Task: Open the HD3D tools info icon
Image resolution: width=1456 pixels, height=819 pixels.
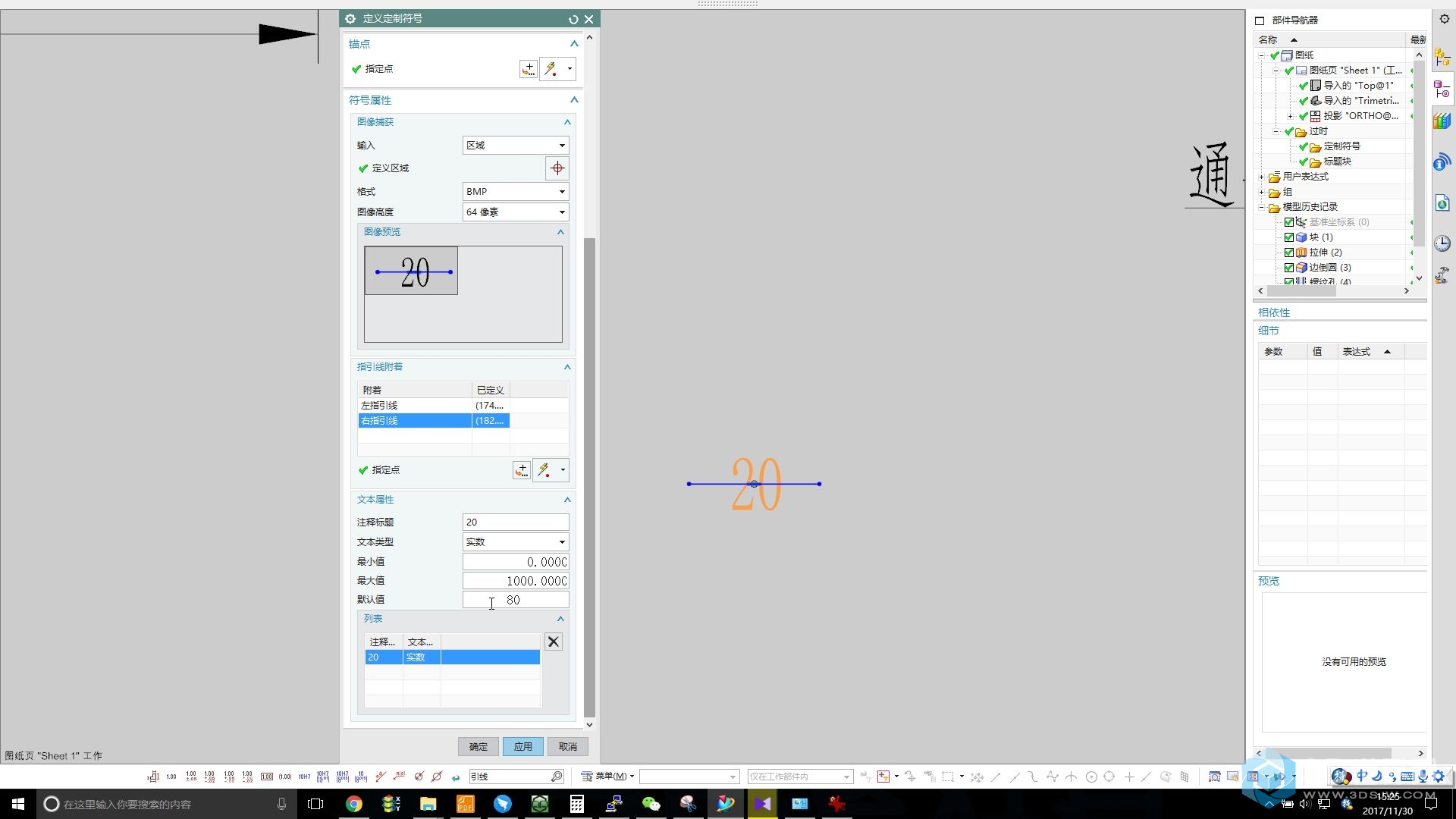Action: point(1442,162)
